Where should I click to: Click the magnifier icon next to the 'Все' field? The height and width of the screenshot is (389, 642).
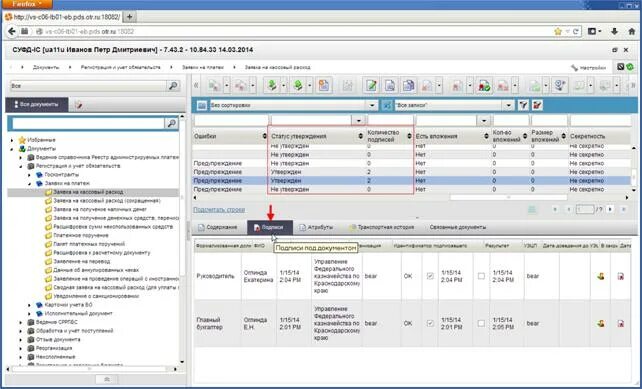point(173,86)
